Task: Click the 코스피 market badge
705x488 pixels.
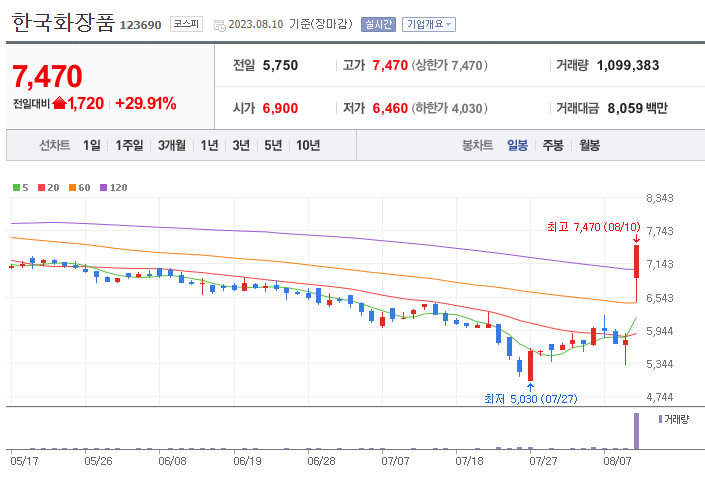Action: tap(186, 24)
